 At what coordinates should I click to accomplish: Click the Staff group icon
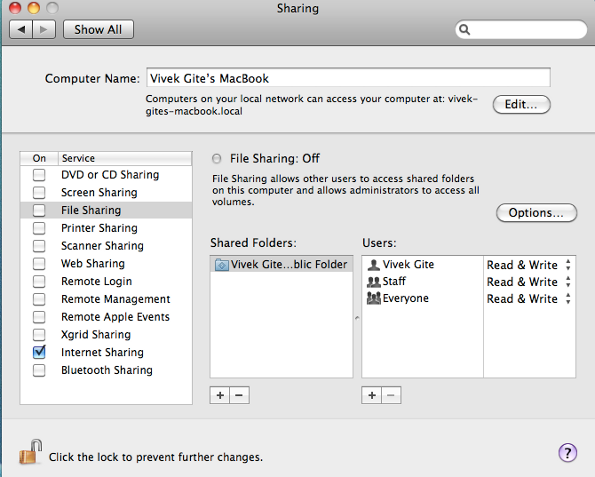(x=373, y=281)
